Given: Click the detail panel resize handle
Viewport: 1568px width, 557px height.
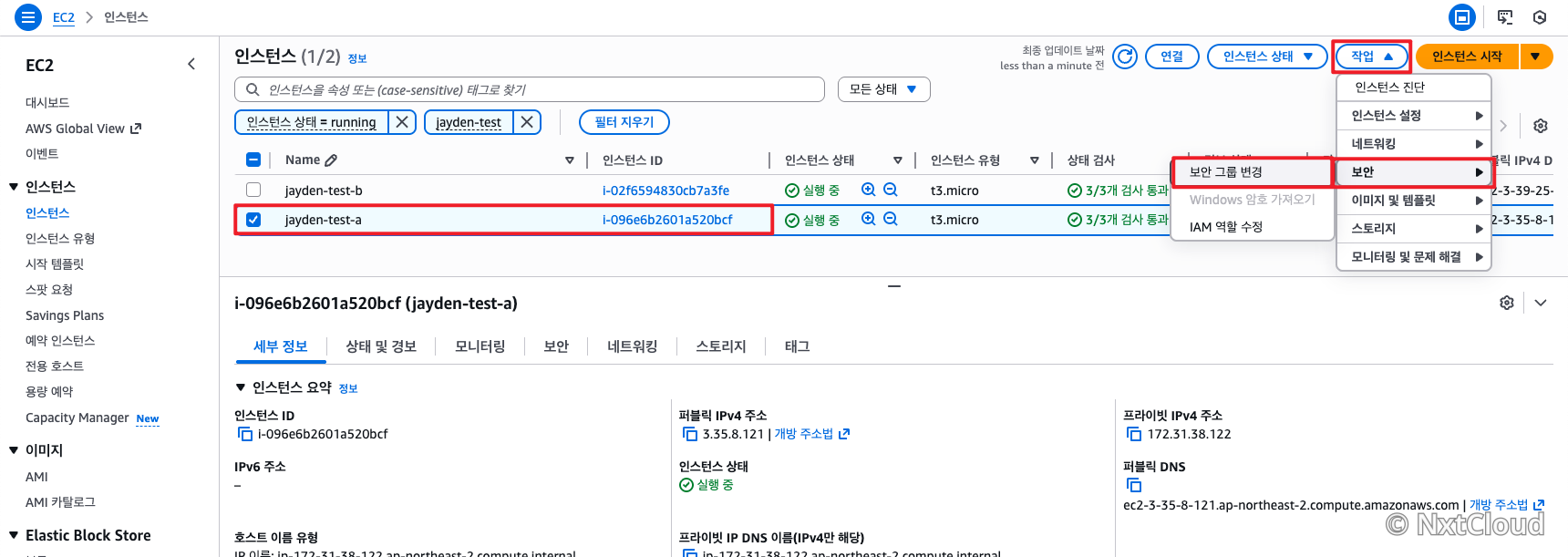Looking at the screenshot, I should click(894, 286).
